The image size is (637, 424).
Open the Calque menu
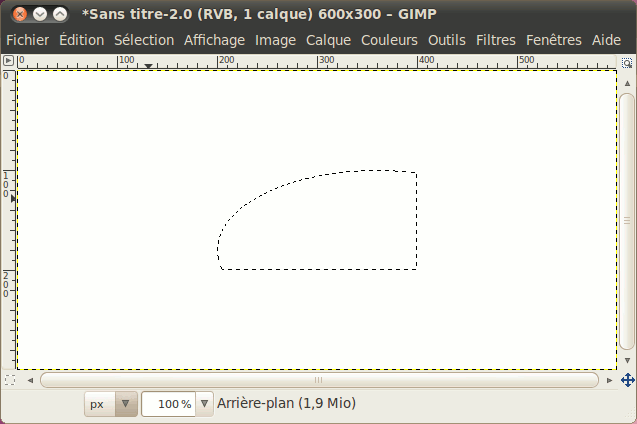[x=328, y=40]
